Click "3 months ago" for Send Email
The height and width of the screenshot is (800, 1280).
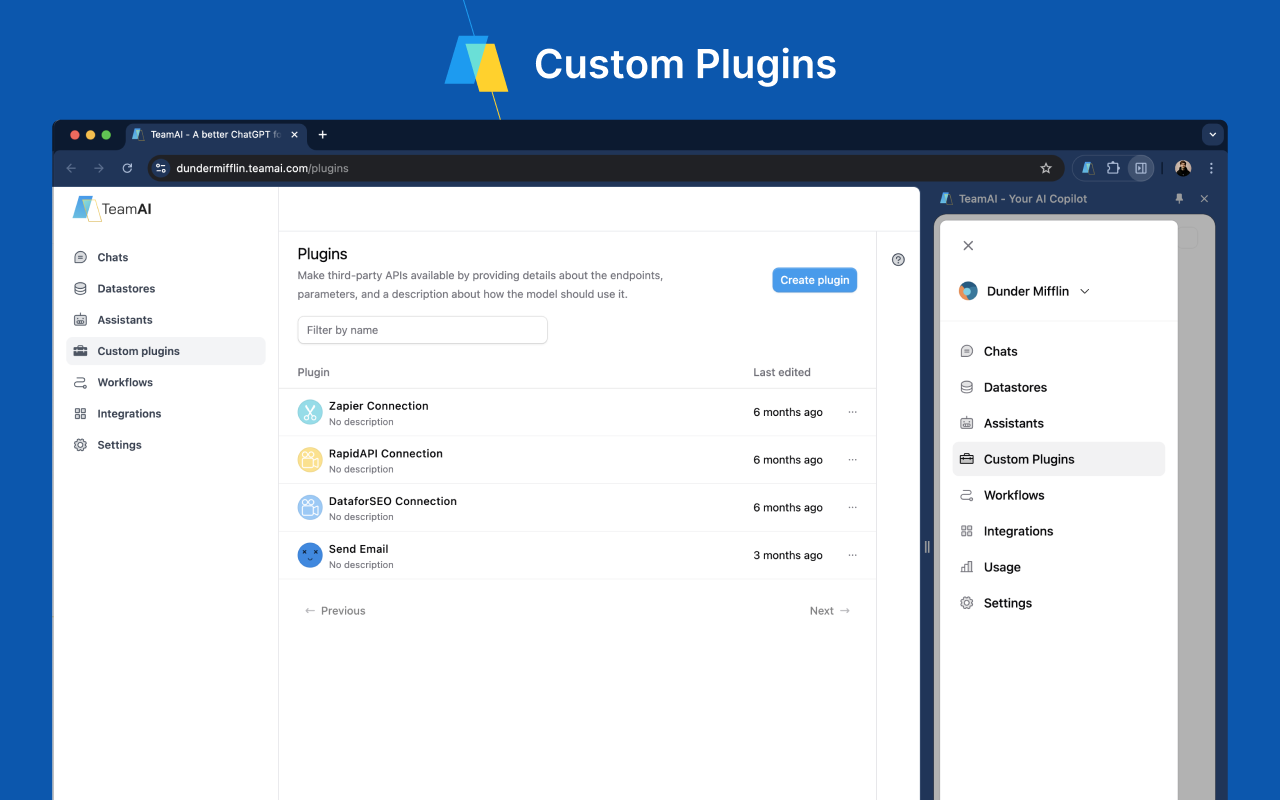[x=788, y=555]
